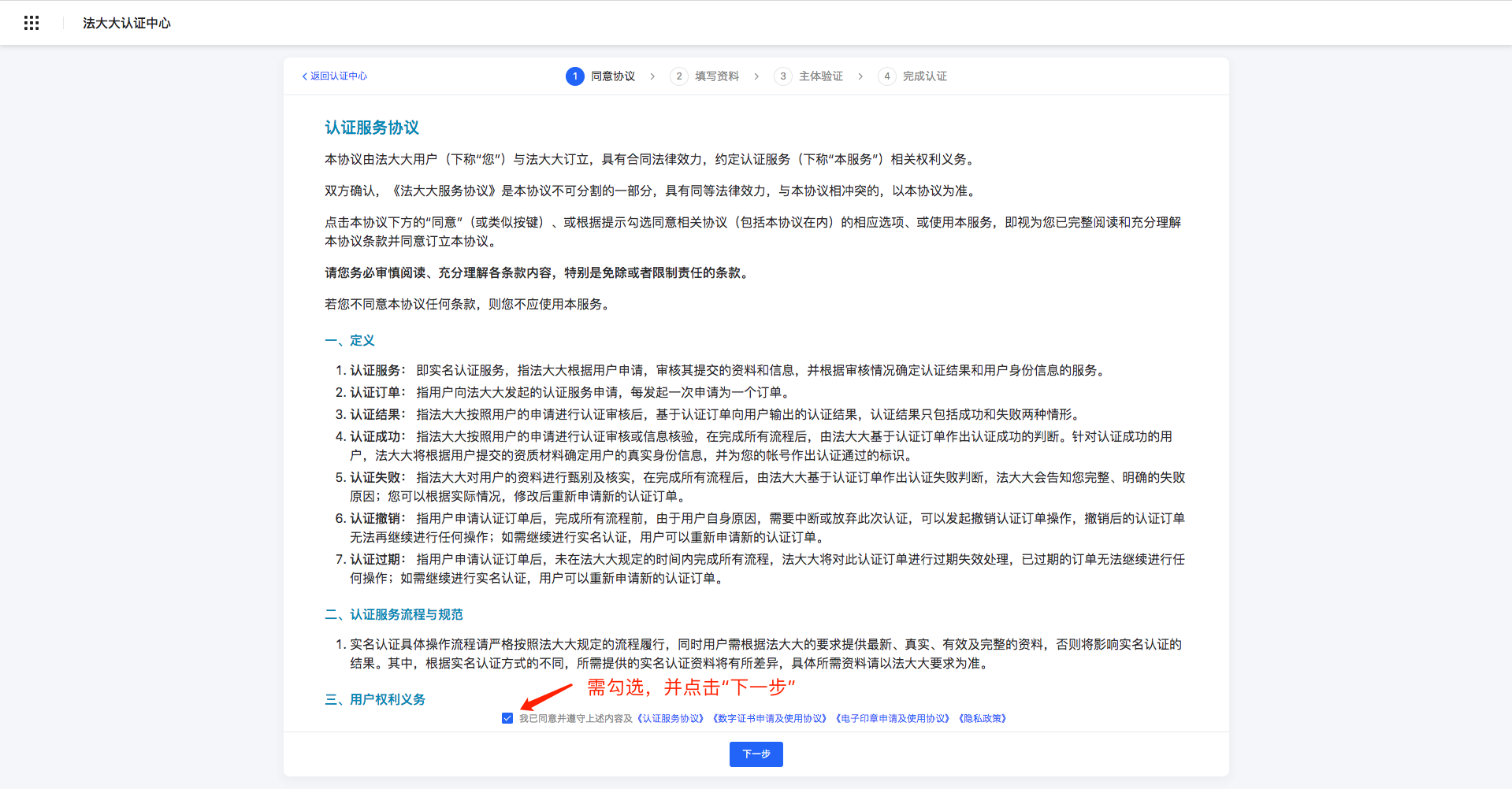
Task: Click the 认证服务协议 heading
Action: 372,128
